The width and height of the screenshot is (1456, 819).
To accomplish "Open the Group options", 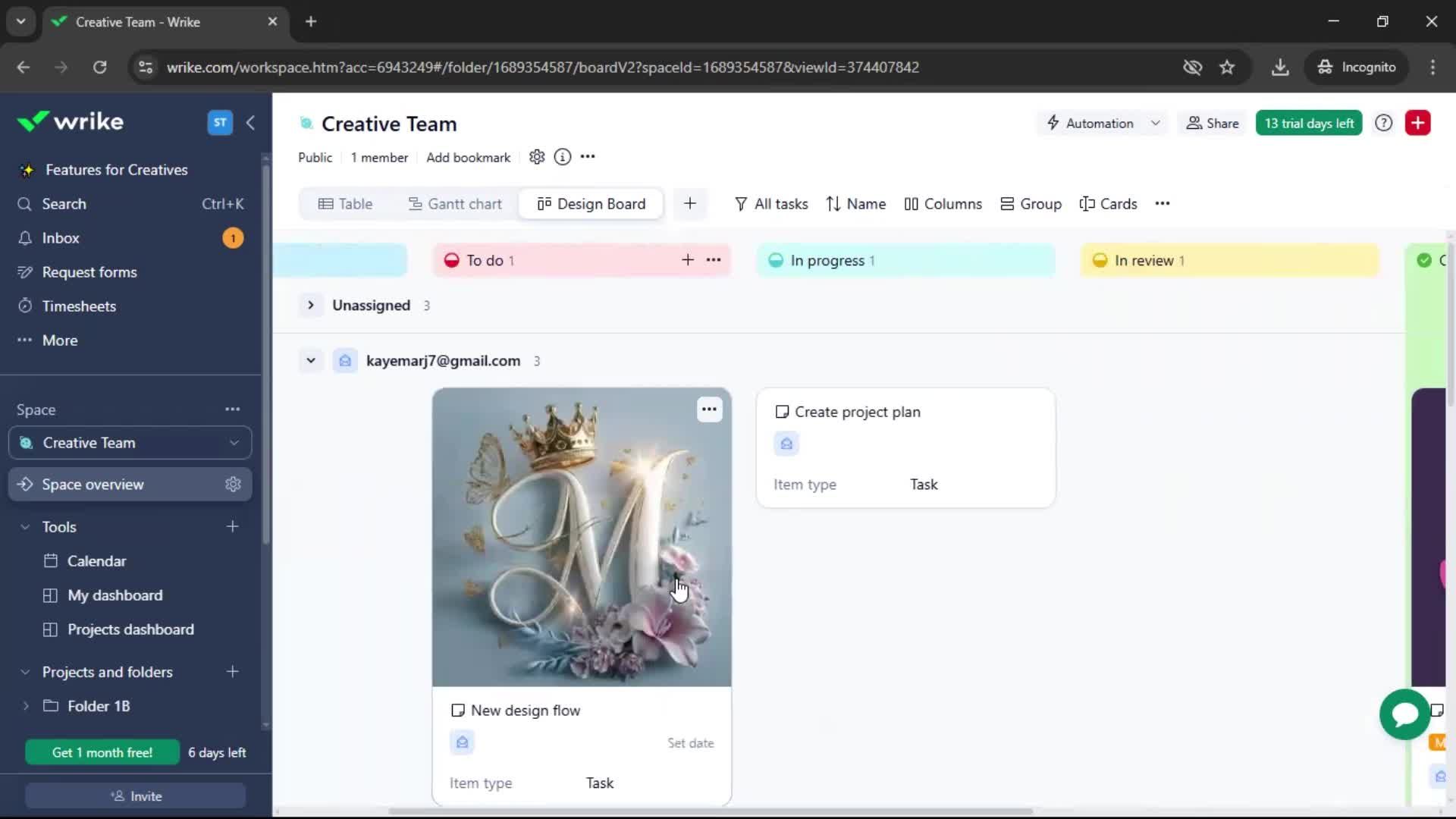I will pos(1031,204).
